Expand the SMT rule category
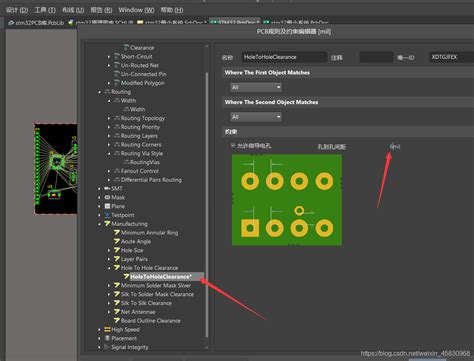Viewport: 474px width, 361px height. coord(99,189)
